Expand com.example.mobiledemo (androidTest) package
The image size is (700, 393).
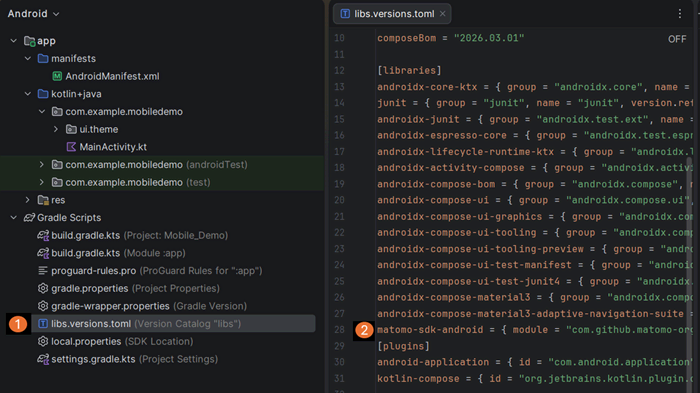tap(42, 164)
